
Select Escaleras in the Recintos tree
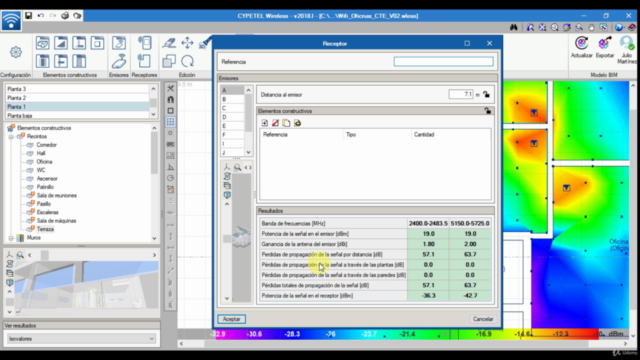click(47, 212)
